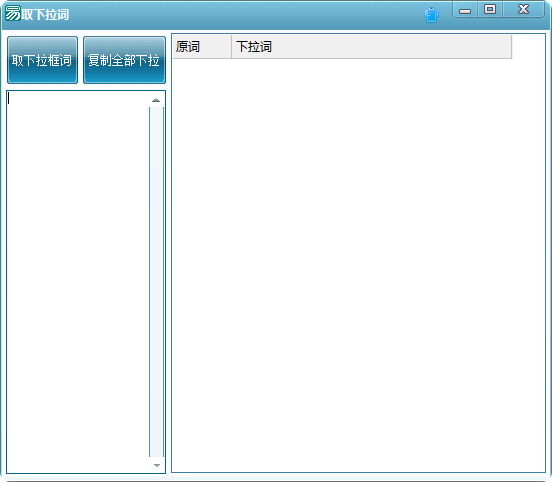Image resolution: width=552 pixels, height=482 pixels.
Task: Click the vertical scrollbar track in the input box
Action: [157, 282]
